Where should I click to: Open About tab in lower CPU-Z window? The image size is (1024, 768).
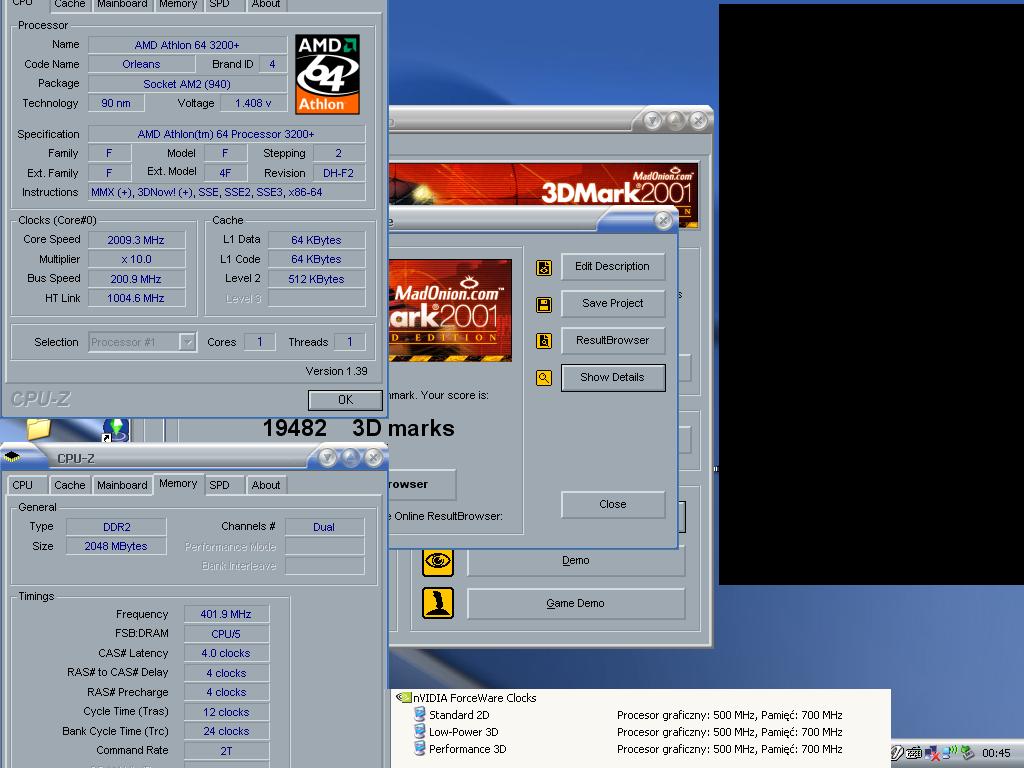coord(266,485)
